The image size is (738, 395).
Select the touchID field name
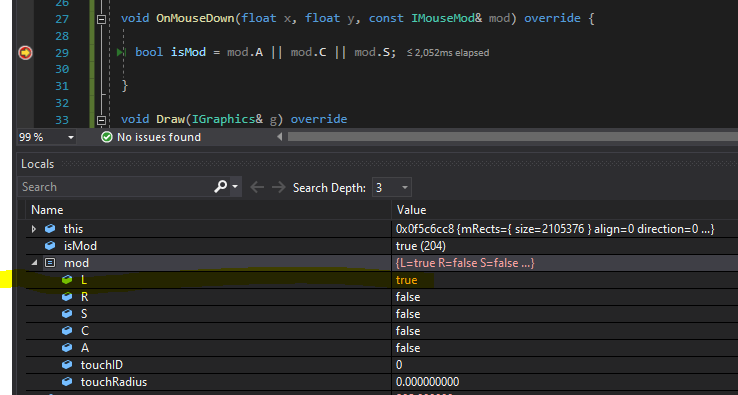(x=102, y=365)
